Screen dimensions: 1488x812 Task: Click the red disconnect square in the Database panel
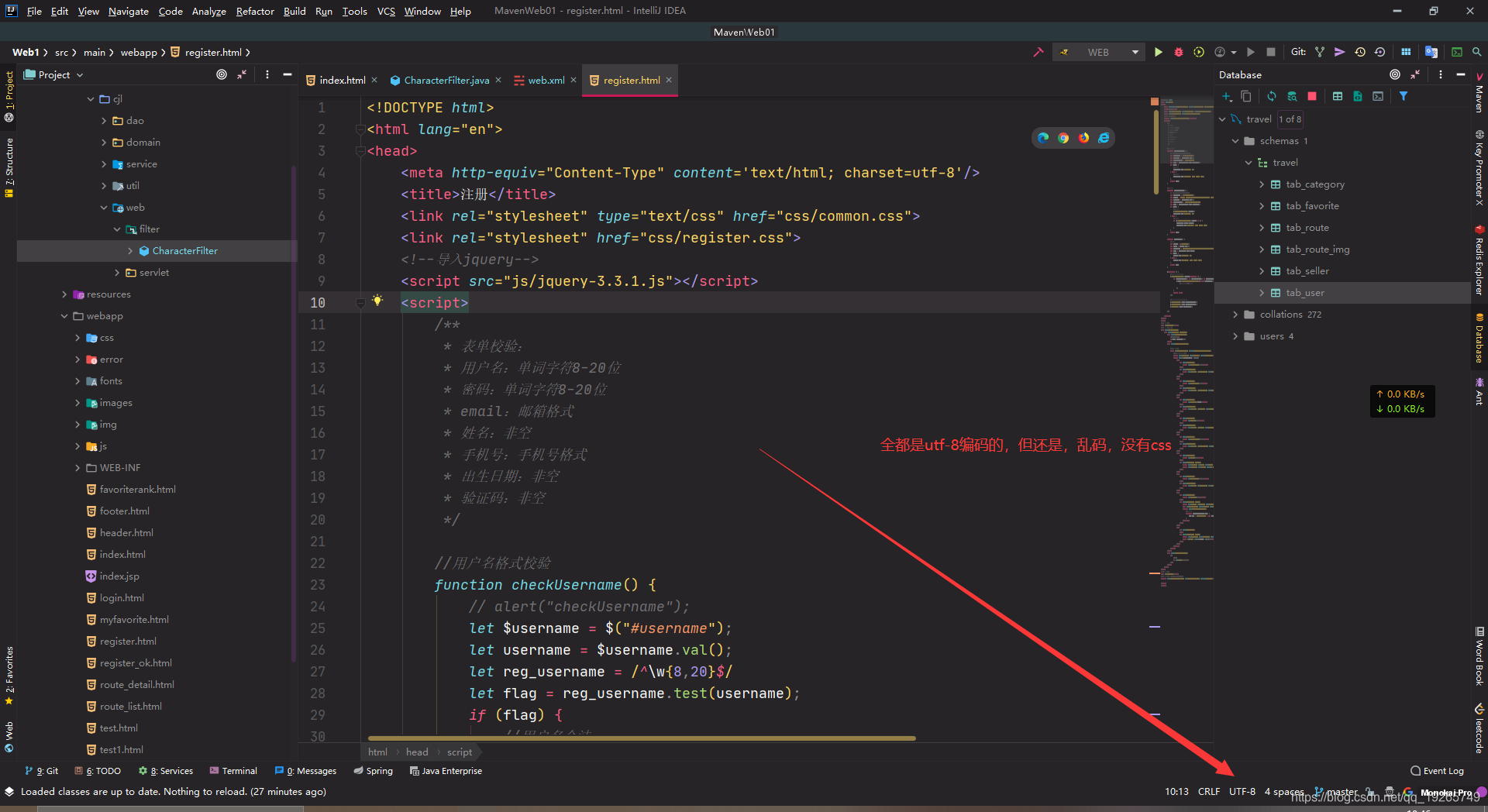(x=1312, y=96)
